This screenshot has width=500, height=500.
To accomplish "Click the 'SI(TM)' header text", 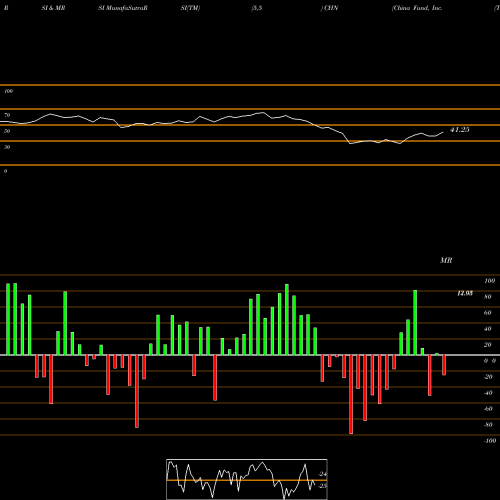I will click(x=190, y=8).
